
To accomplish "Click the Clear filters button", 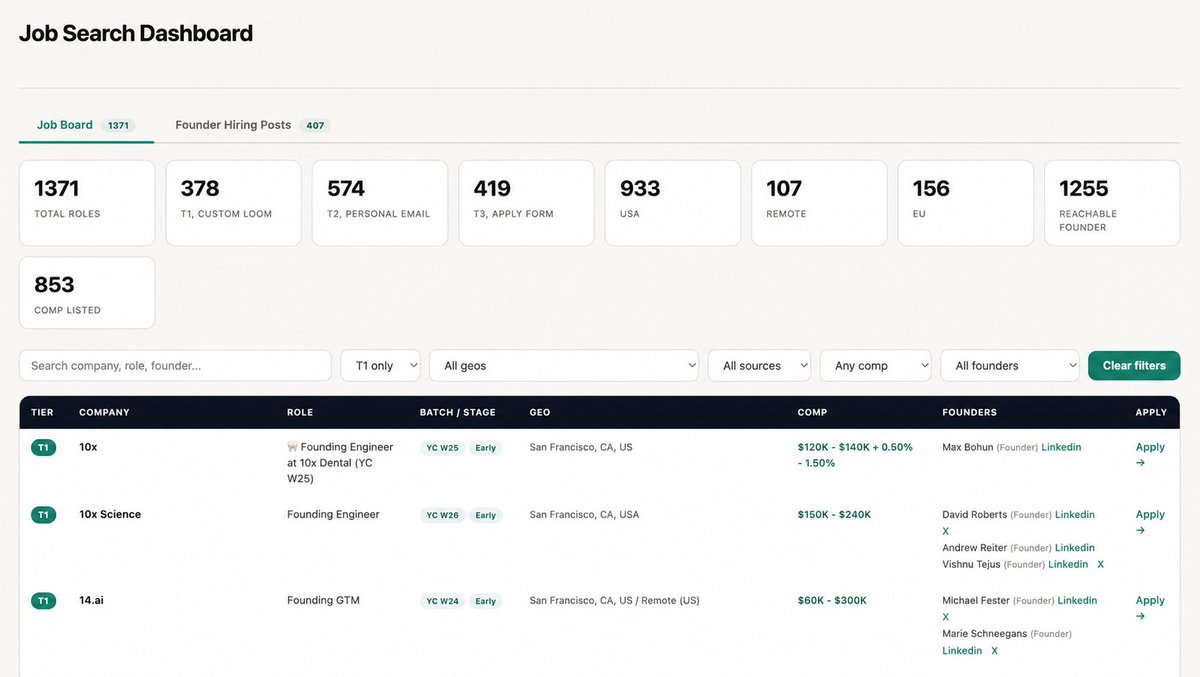I will [x=1134, y=365].
